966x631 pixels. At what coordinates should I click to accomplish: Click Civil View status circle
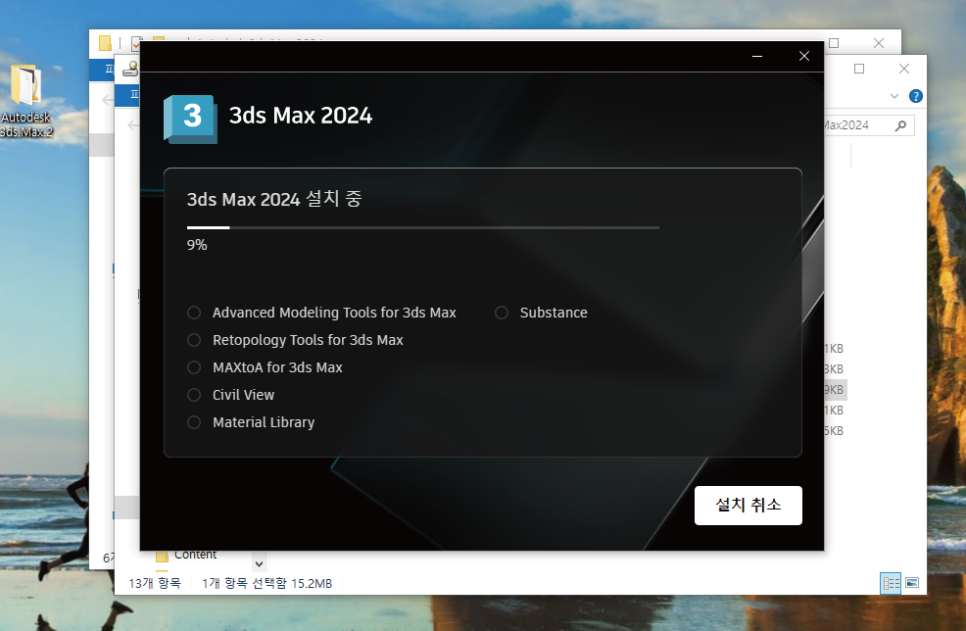pos(193,395)
